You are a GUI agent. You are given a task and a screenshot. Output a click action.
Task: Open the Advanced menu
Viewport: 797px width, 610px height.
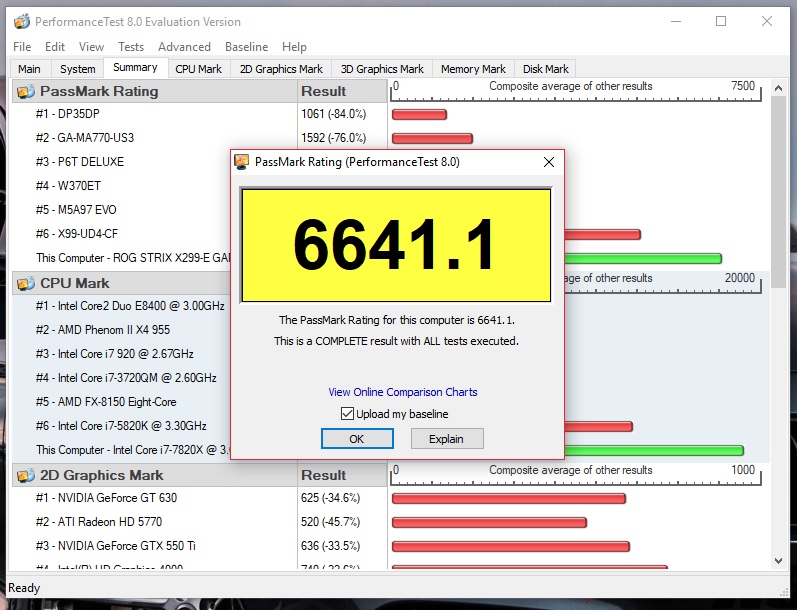184,47
